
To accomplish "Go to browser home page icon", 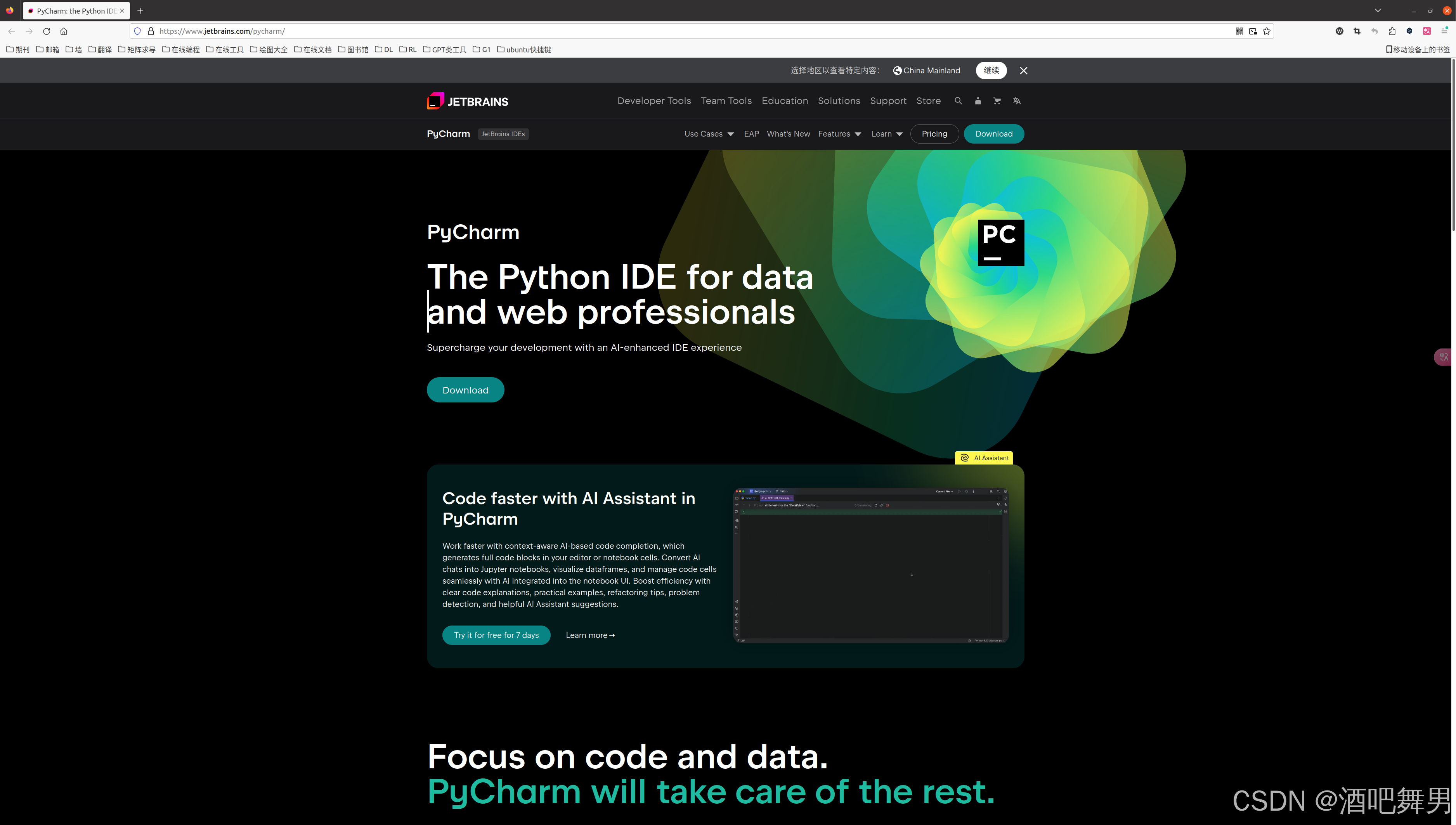I will pos(64,31).
